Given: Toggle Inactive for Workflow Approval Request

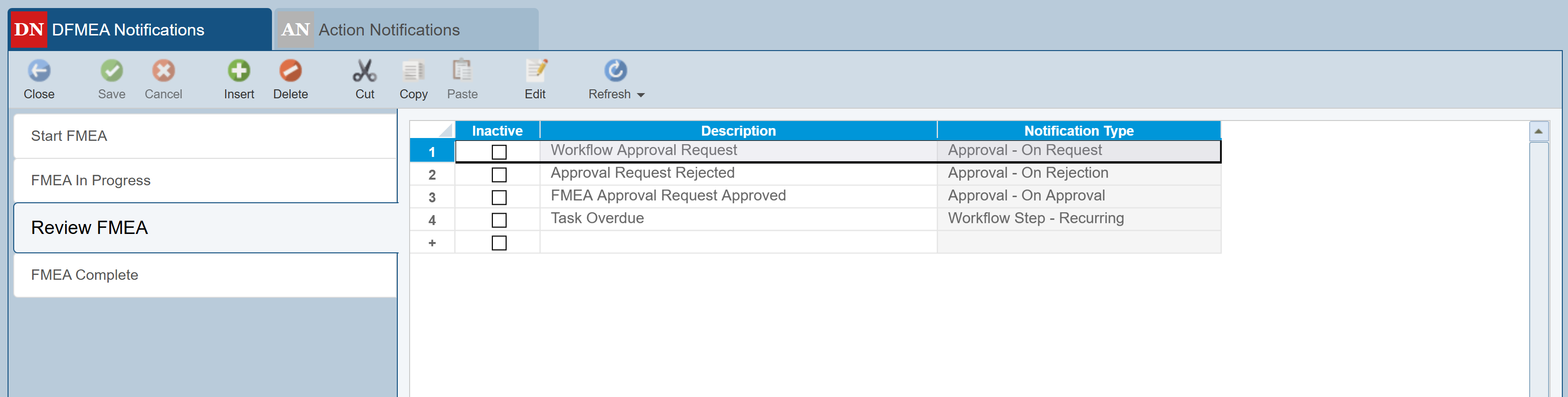Looking at the screenshot, I should pyautogui.click(x=499, y=152).
